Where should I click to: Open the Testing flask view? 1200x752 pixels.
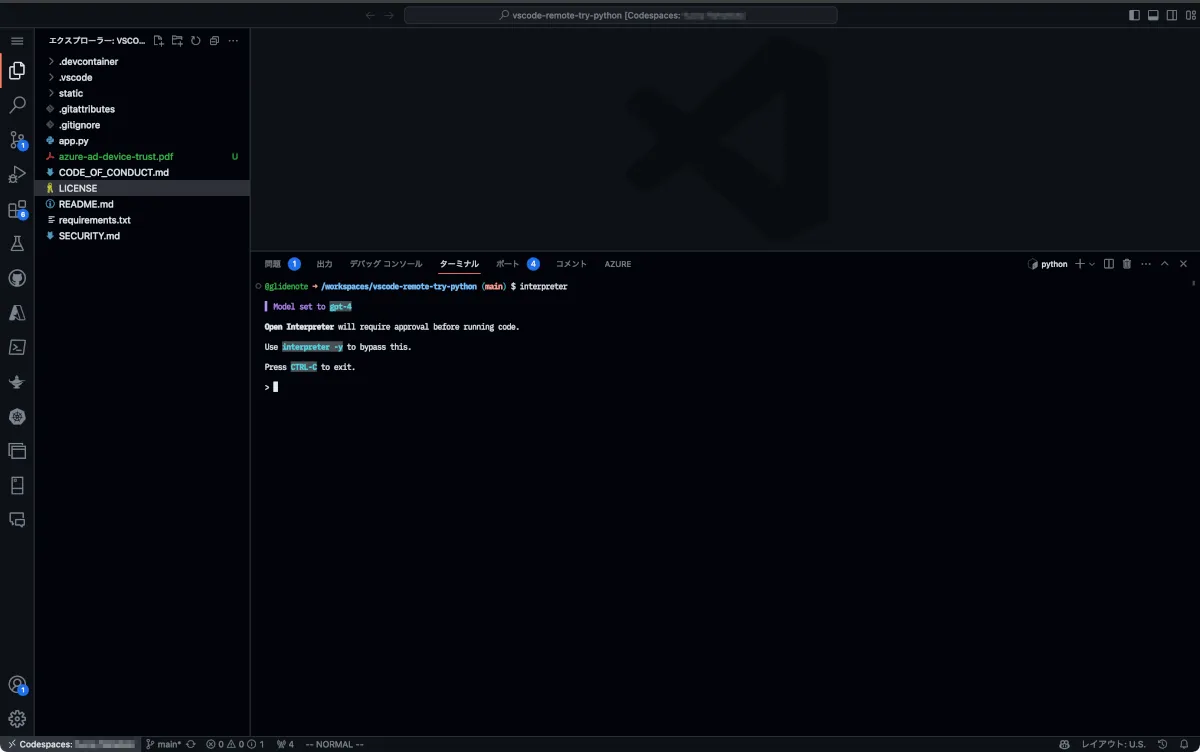(17, 243)
